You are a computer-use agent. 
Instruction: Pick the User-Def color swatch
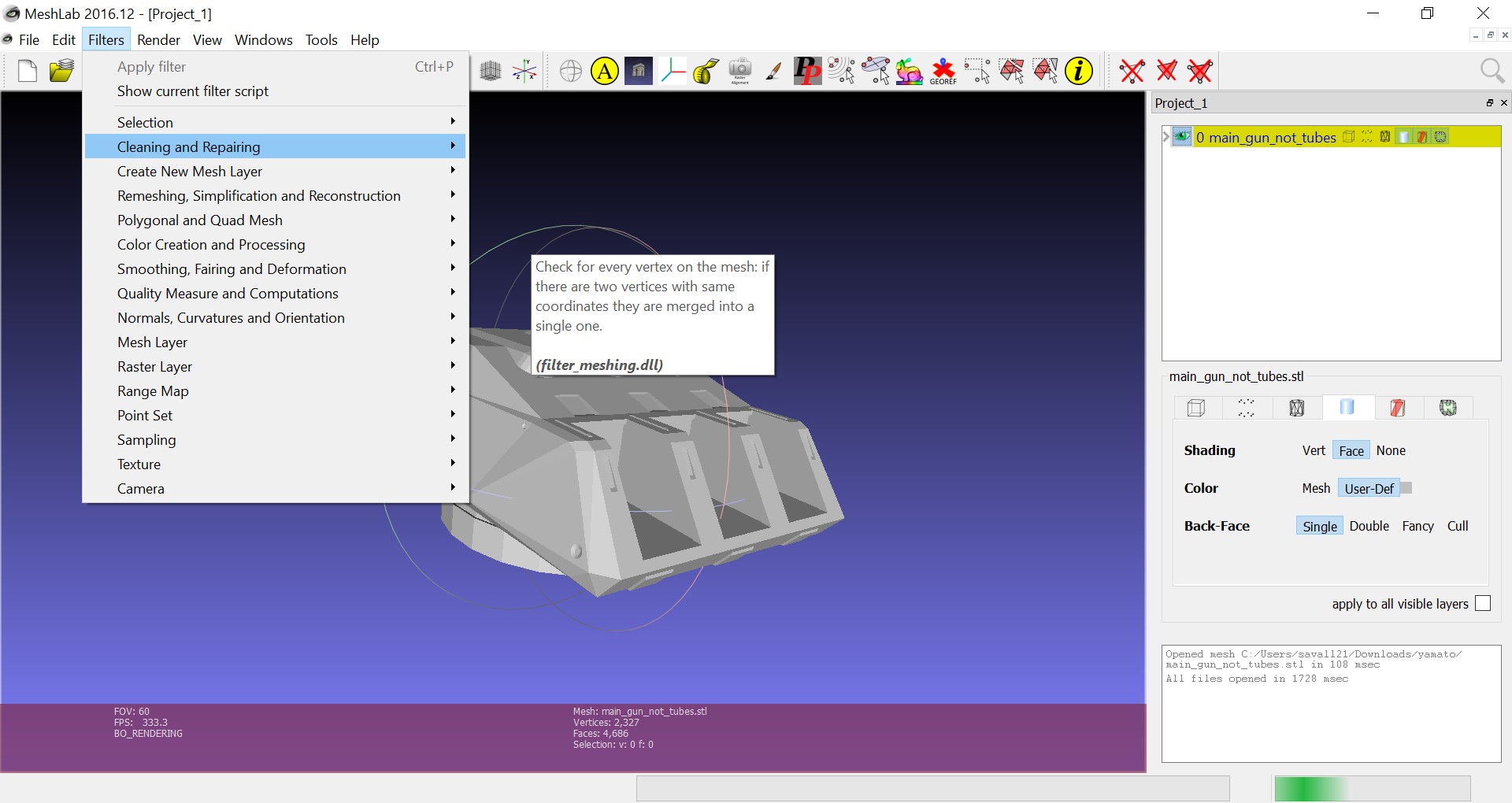pyautogui.click(x=1406, y=488)
